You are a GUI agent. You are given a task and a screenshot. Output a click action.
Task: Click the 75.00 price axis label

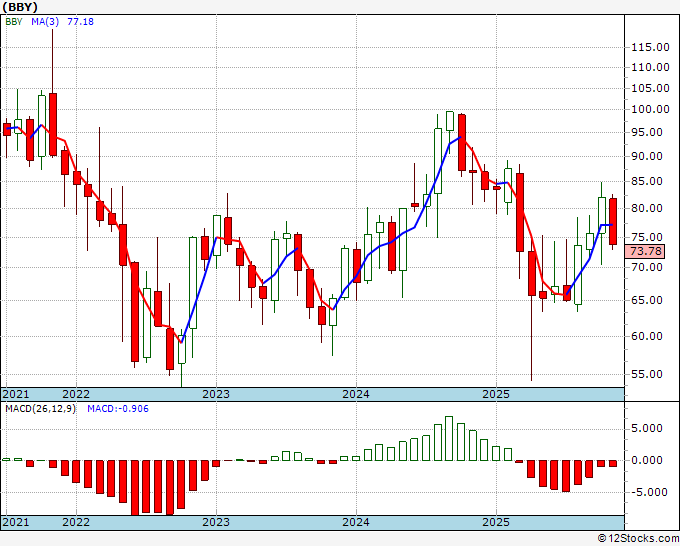[647, 237]
